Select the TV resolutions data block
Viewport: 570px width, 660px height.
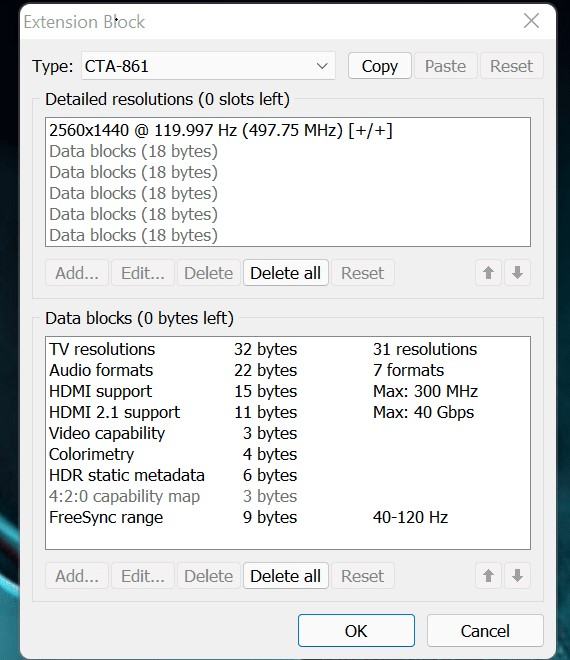[x=288, y=349]
